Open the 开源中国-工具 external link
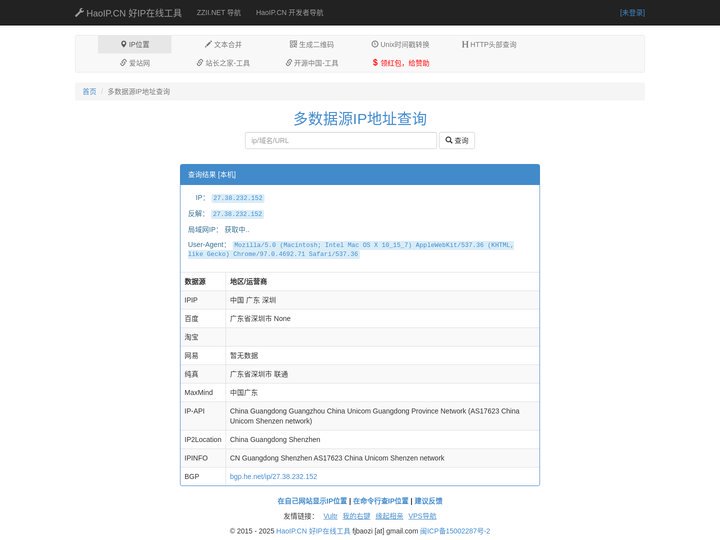This screenshot has height=540, width=720. point(312,63)
